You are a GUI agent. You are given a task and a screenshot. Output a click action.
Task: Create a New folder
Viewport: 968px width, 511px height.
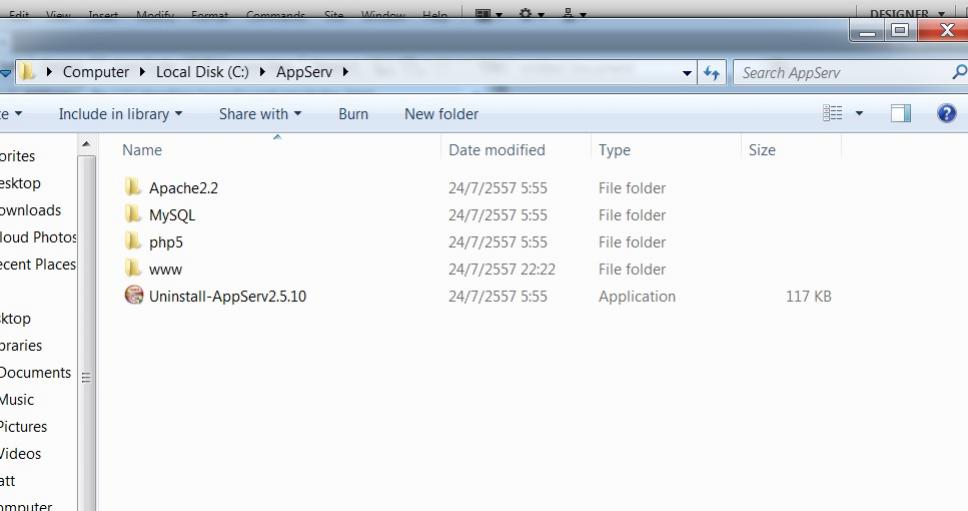(x=441, y=114)
